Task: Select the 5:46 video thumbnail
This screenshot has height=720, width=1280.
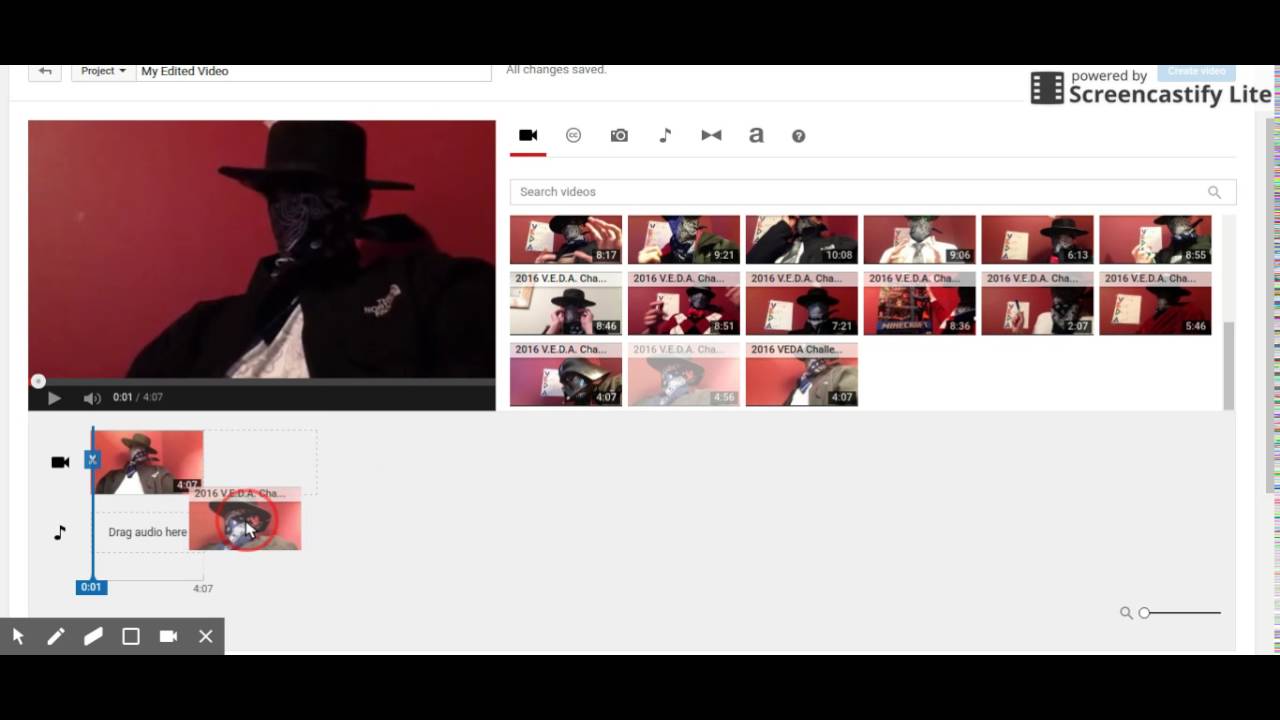Action: tap(1155, 303)
